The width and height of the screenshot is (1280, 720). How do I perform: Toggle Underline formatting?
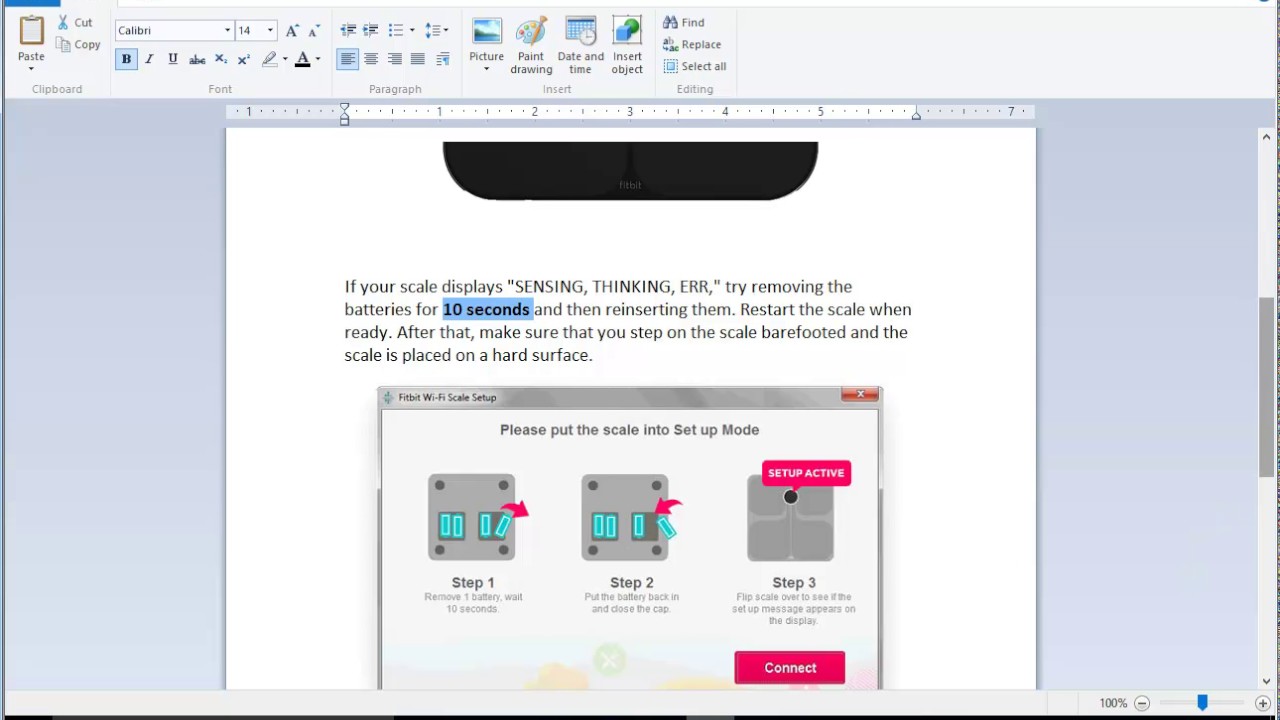point(172,59)
